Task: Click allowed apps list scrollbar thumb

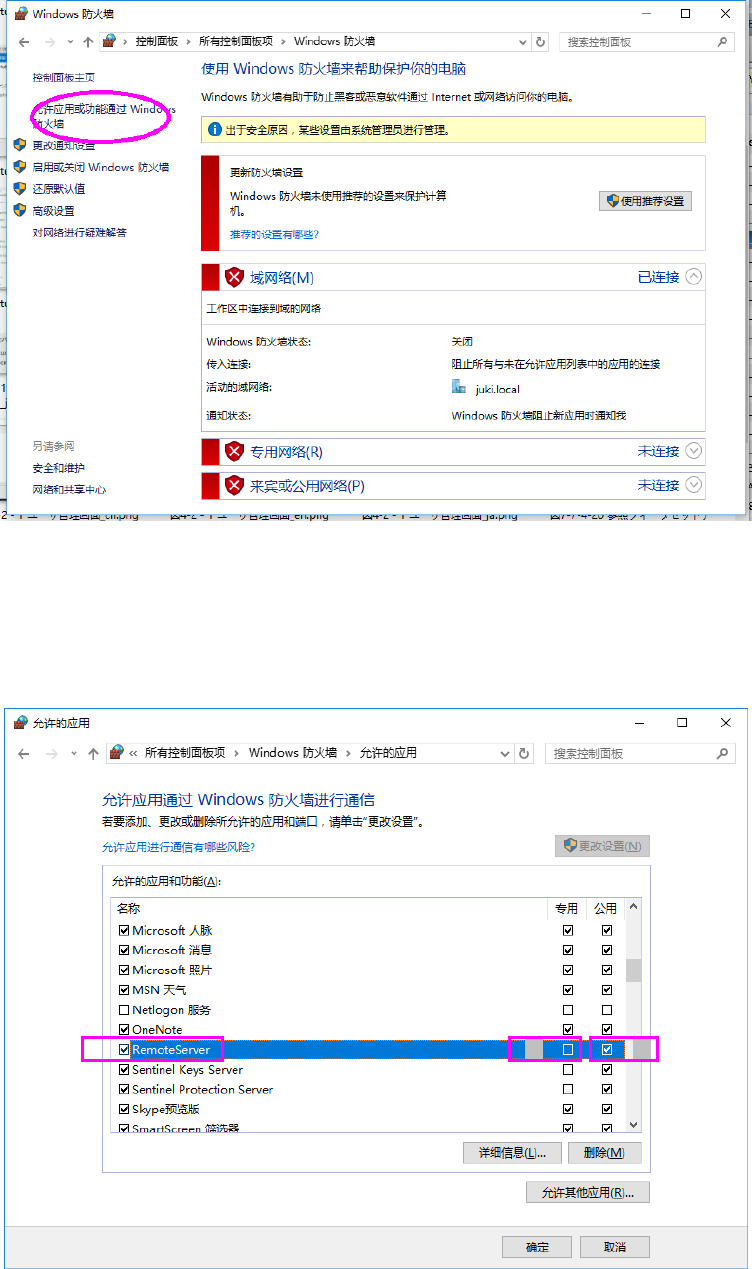Action: pyautogui.click(x=634, y=970)
